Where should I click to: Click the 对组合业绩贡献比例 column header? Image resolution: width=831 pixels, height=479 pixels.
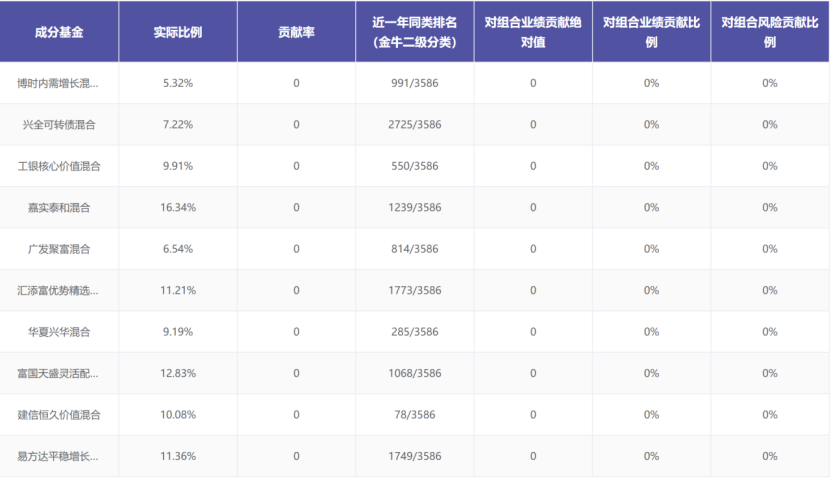(651, 32)
